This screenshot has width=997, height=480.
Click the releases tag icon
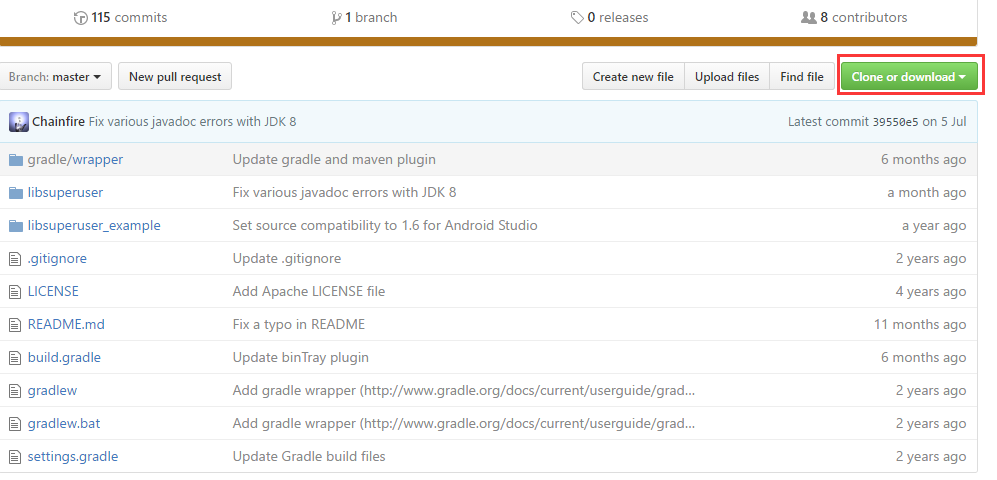pos(577,18)
